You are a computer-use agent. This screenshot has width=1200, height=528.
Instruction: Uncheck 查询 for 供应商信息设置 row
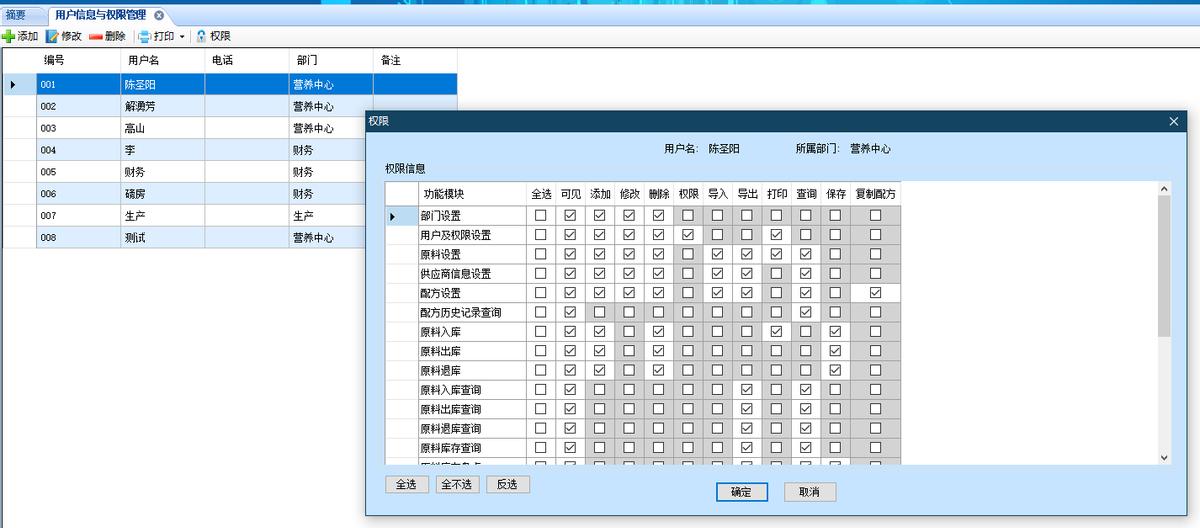[x=806, y=274]
